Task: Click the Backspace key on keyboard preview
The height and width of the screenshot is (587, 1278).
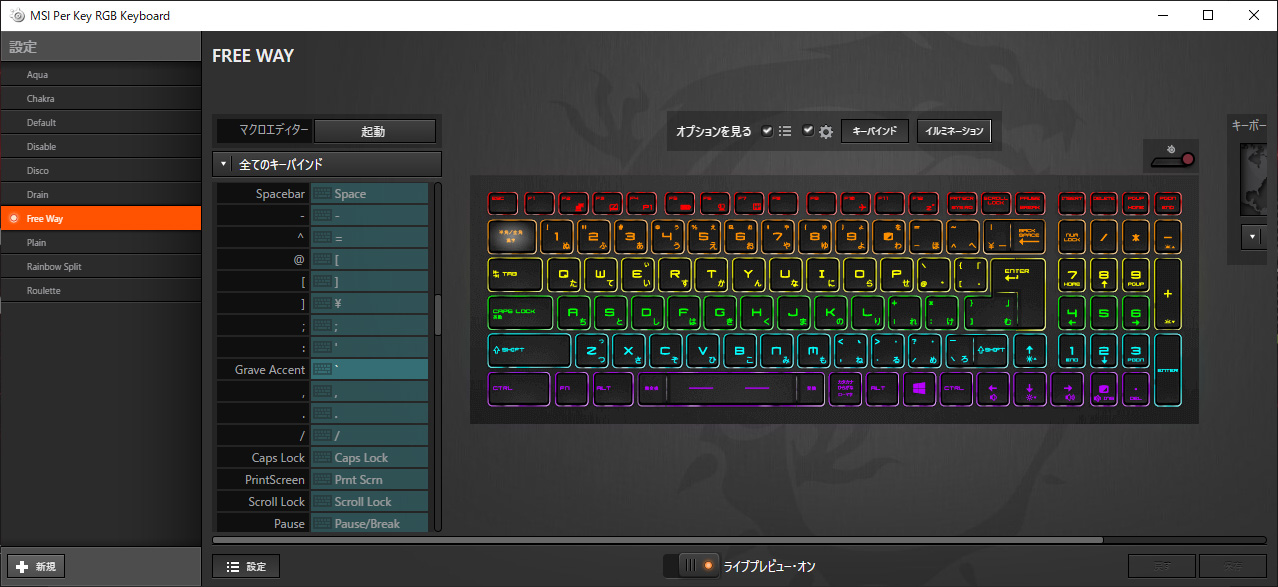Action: tap(1028, 236)
